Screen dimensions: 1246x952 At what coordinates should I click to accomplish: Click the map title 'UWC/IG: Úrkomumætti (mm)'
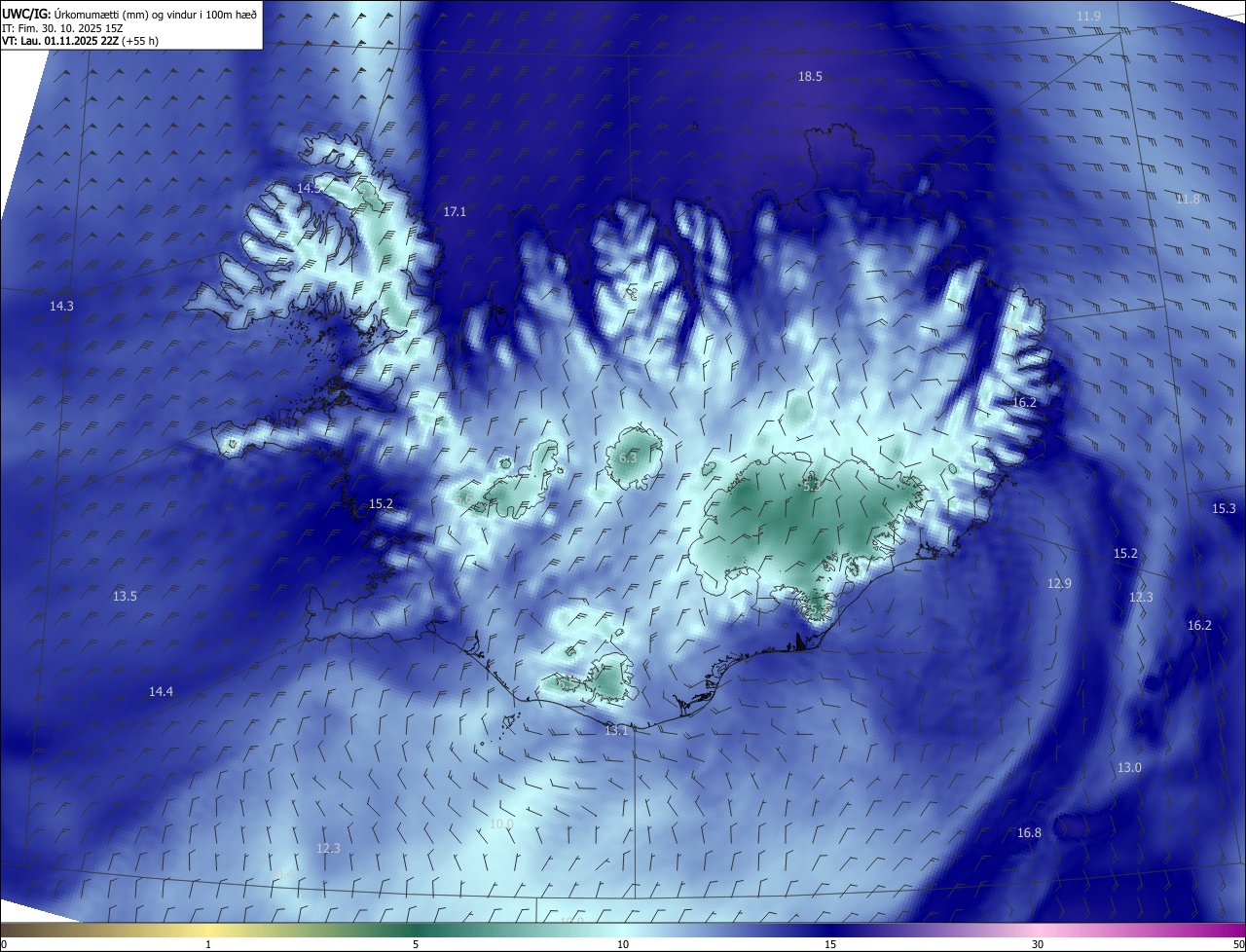pos(75,14)
